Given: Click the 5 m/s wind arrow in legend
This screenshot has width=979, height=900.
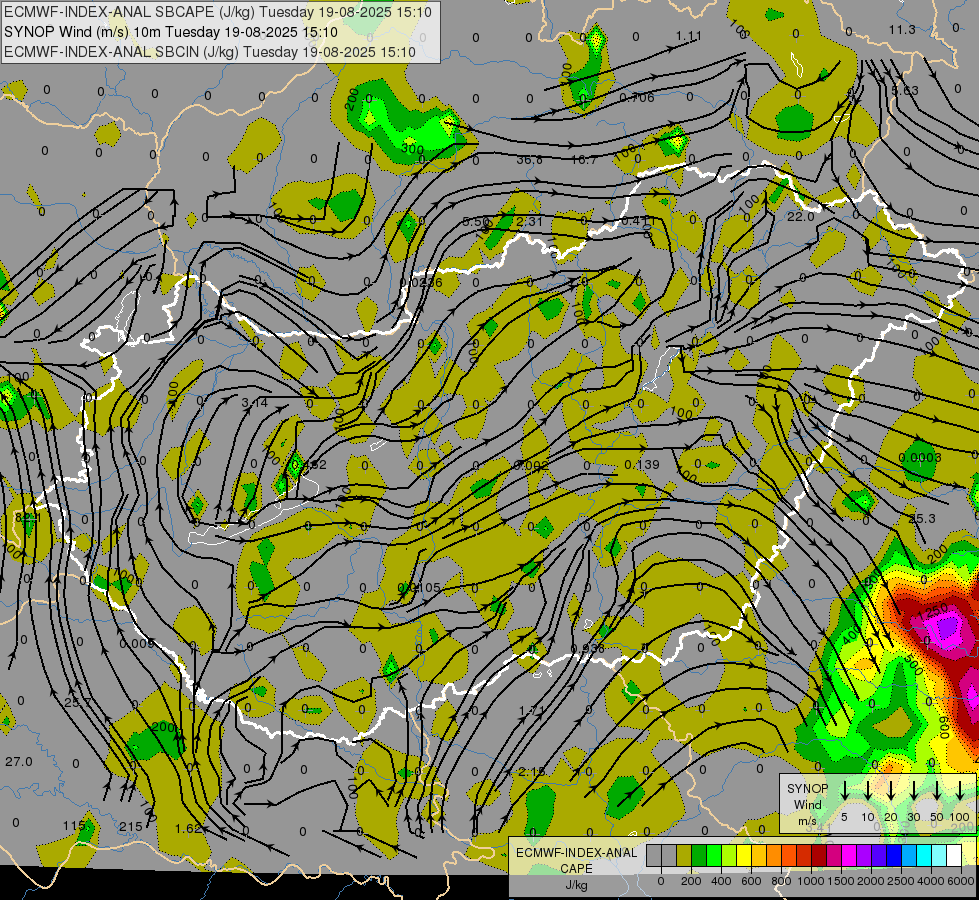Looking at the screenshot, I should coord(844,790).
